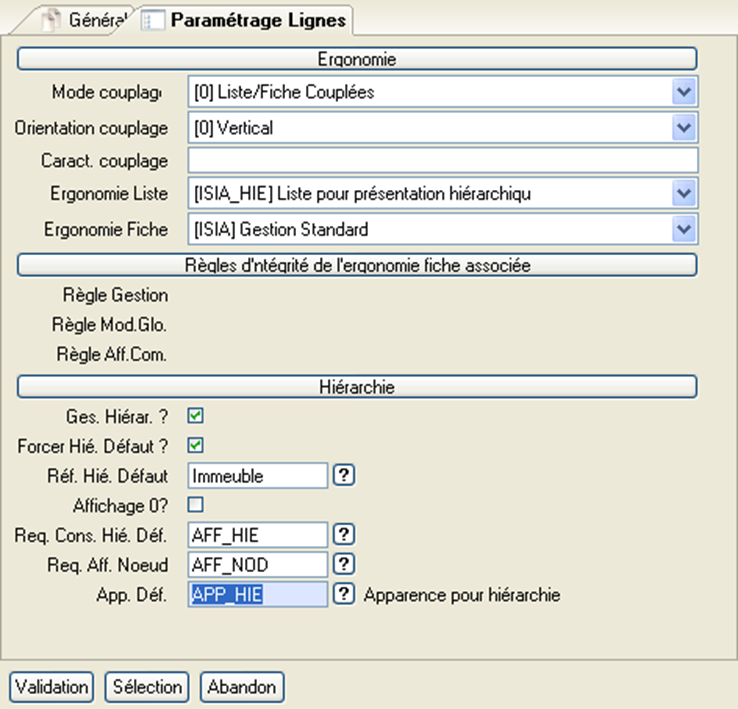Click help icon beside Req. Aff. Noeud
The image size is (738, 709).
pos(344,565)
